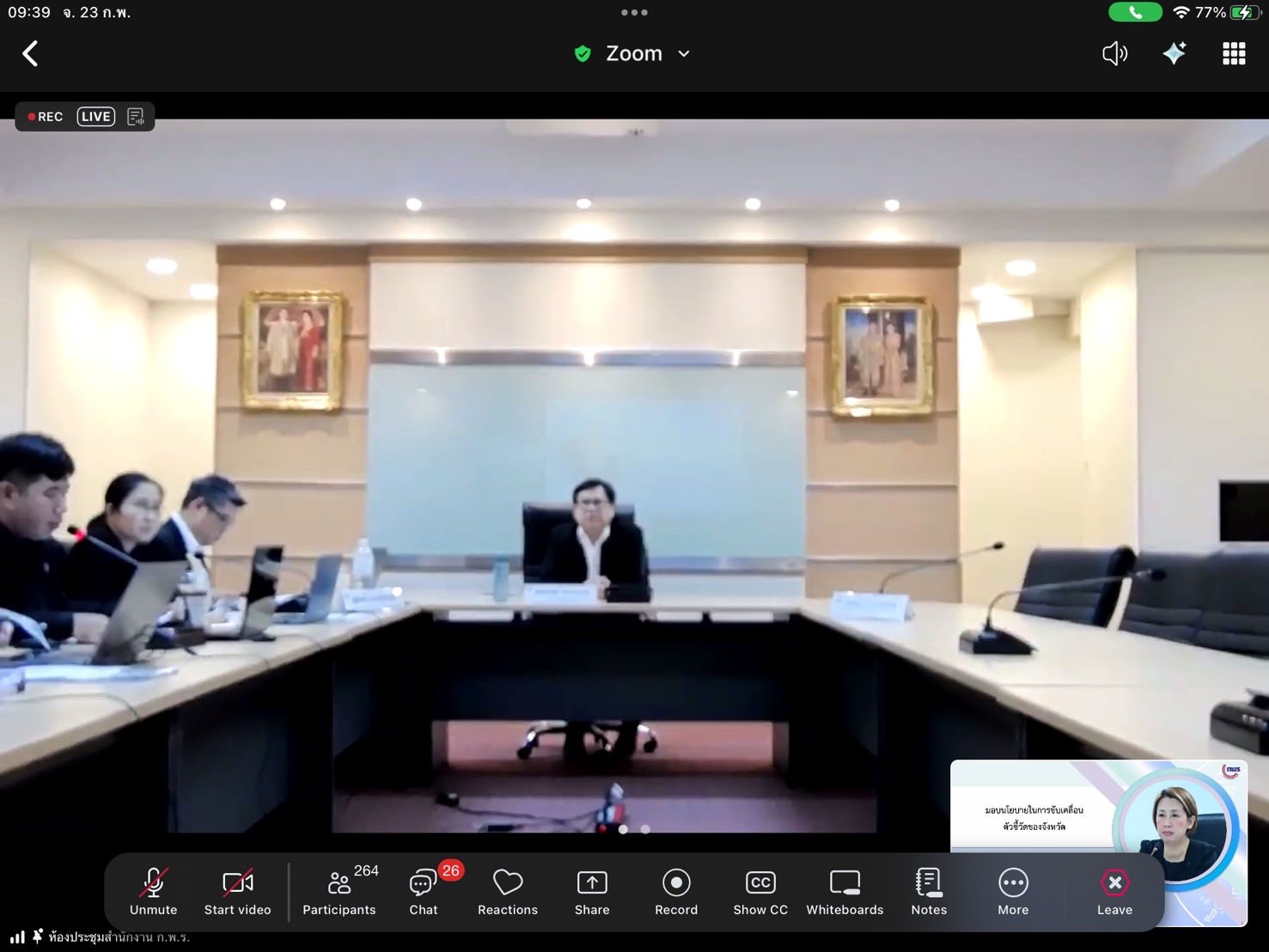Screen dimensions: 1269x952
Task: Open meeting Notes
Action: (x=929, y=891)
